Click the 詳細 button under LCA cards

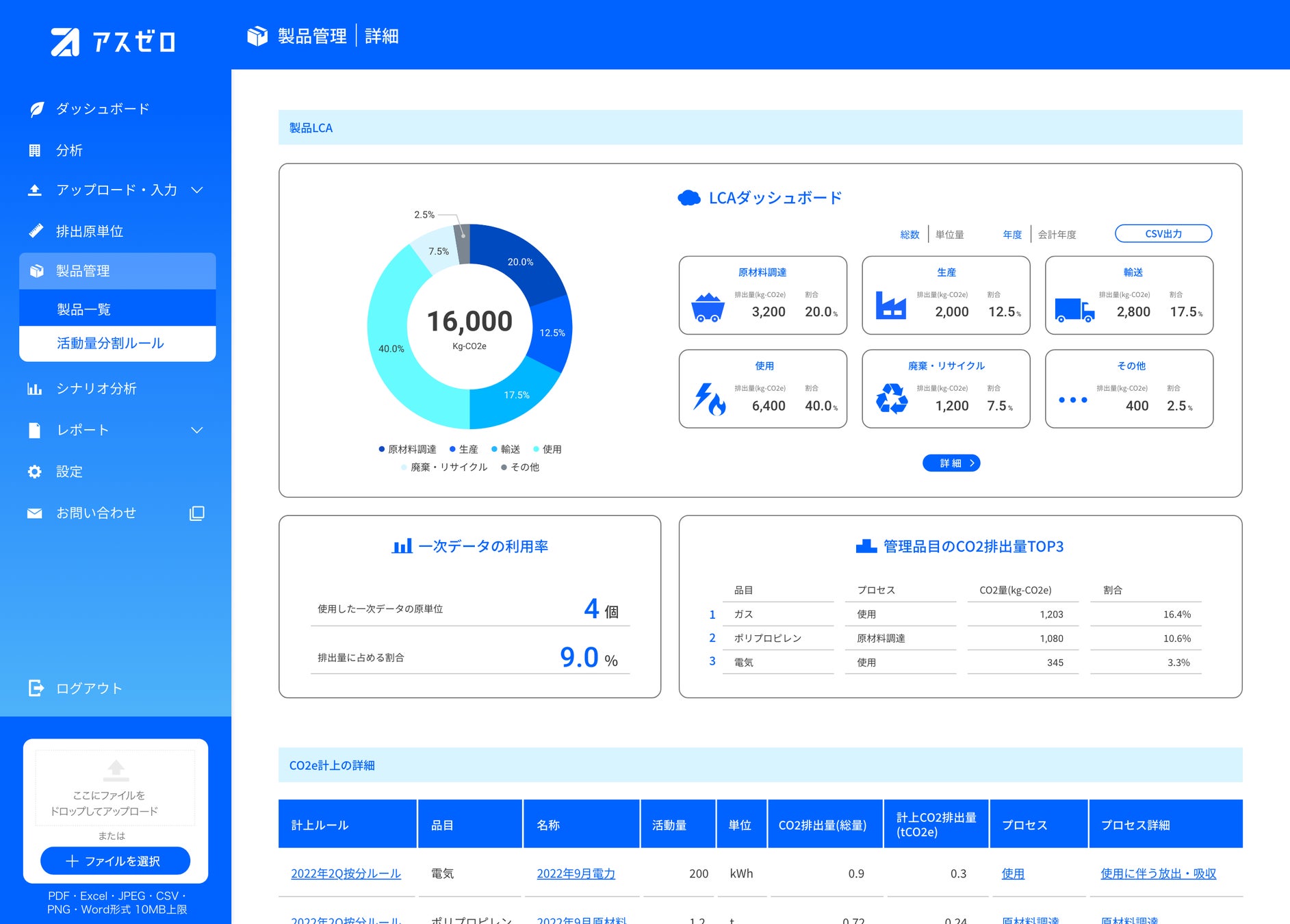(x=951, y=463)
